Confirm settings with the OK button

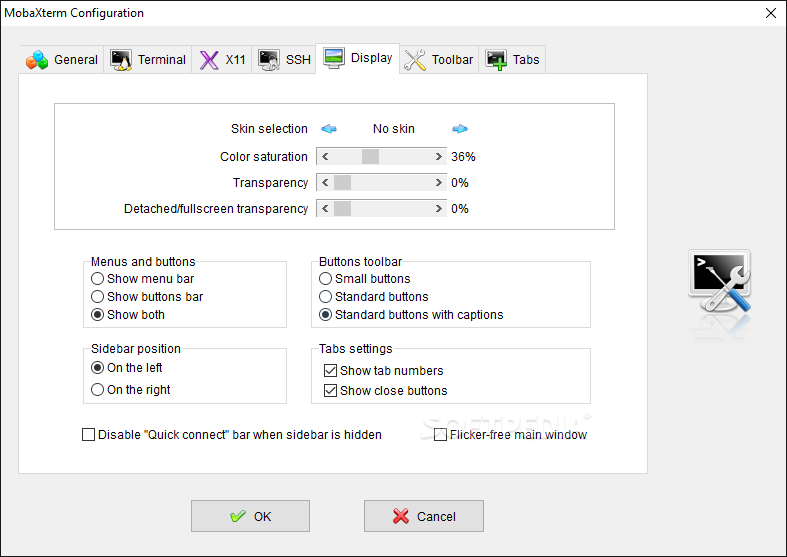[x=250, y=516]
